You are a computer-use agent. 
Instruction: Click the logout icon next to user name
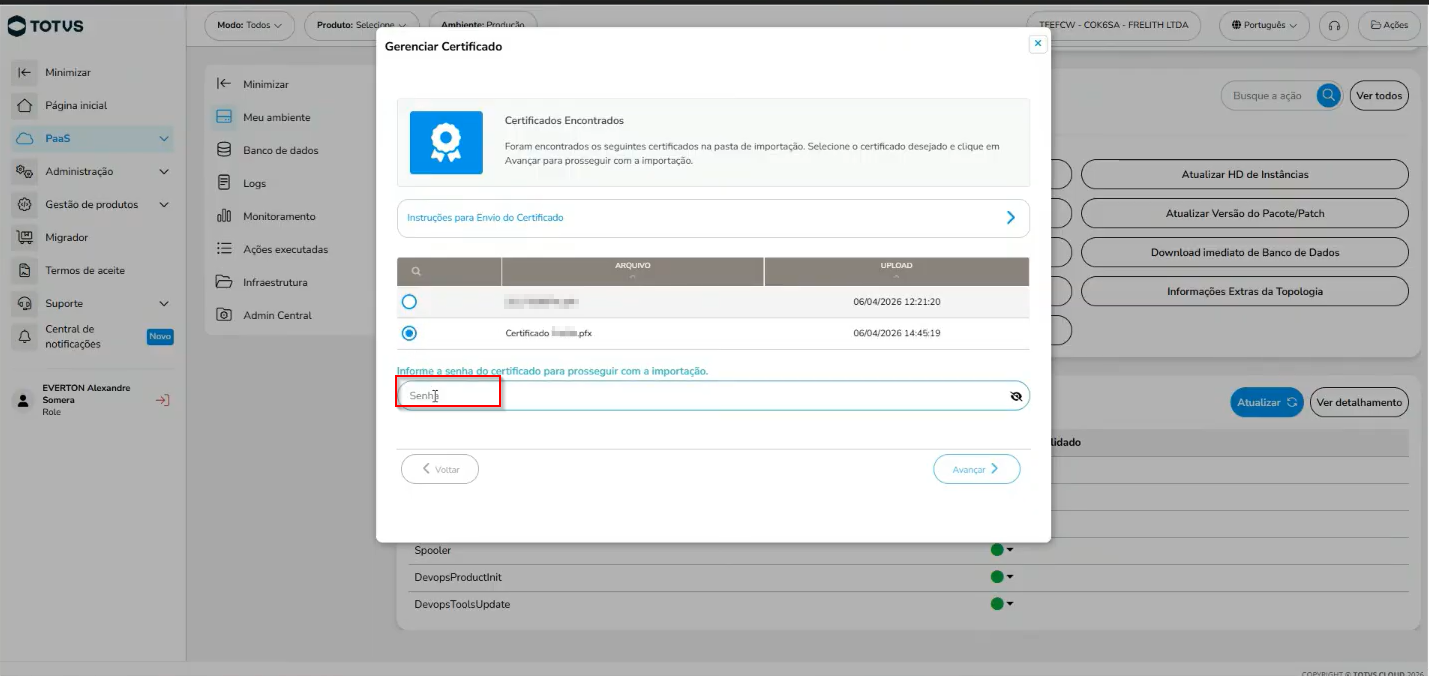point(162,400)
